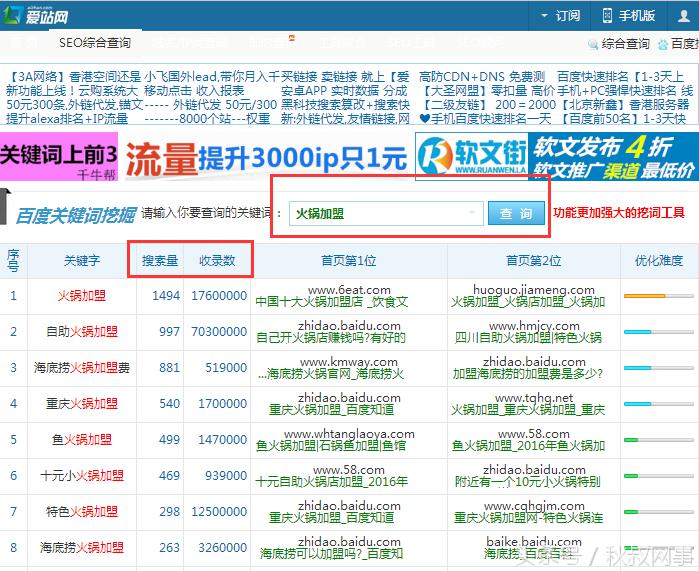Open the 软文街 banner ad
The image size is (699, 571).
[x=557, y=156]
